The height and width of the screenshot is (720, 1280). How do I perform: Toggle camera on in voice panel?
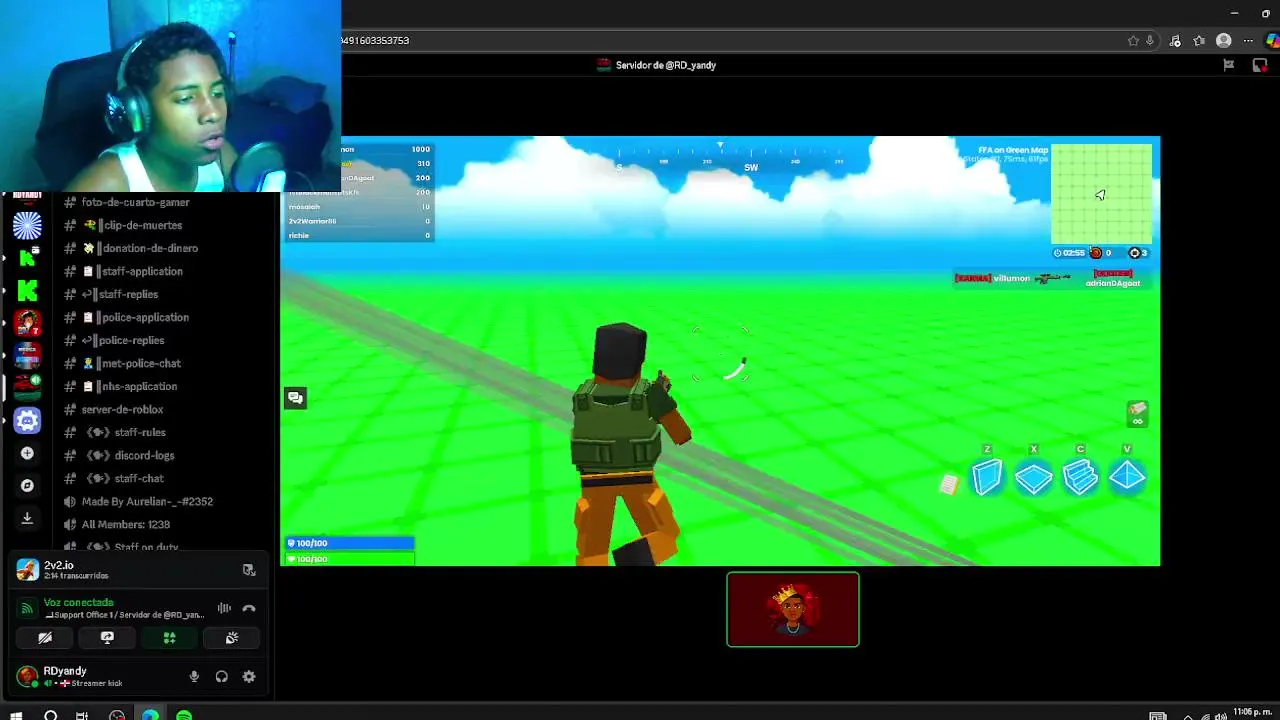tap(45, 638)
